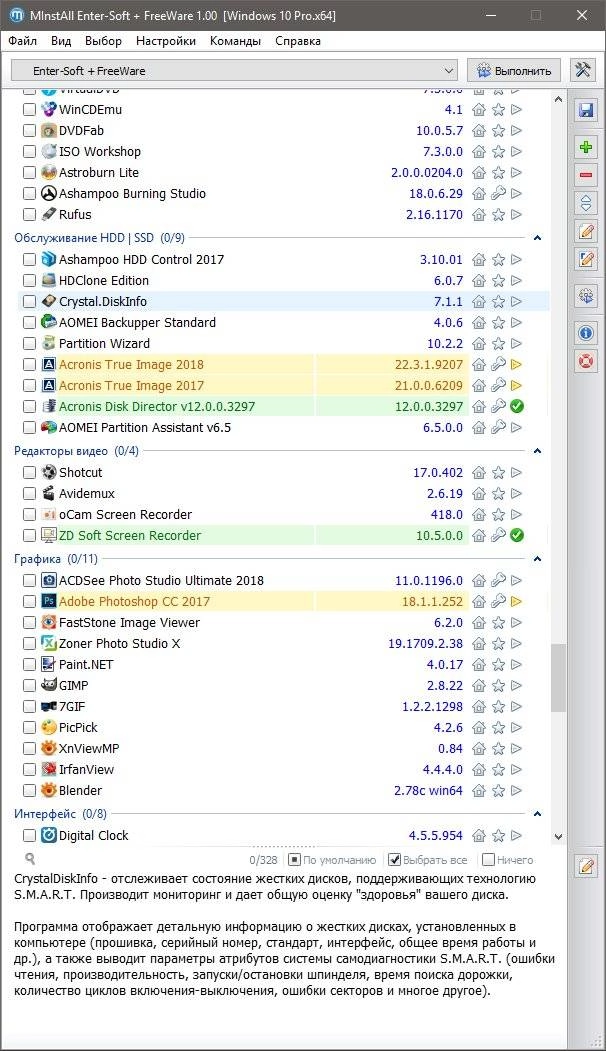The image size is (606, 1051).
Task: Click the magnifier search icon under the list
Action: (x=30, y=859)
